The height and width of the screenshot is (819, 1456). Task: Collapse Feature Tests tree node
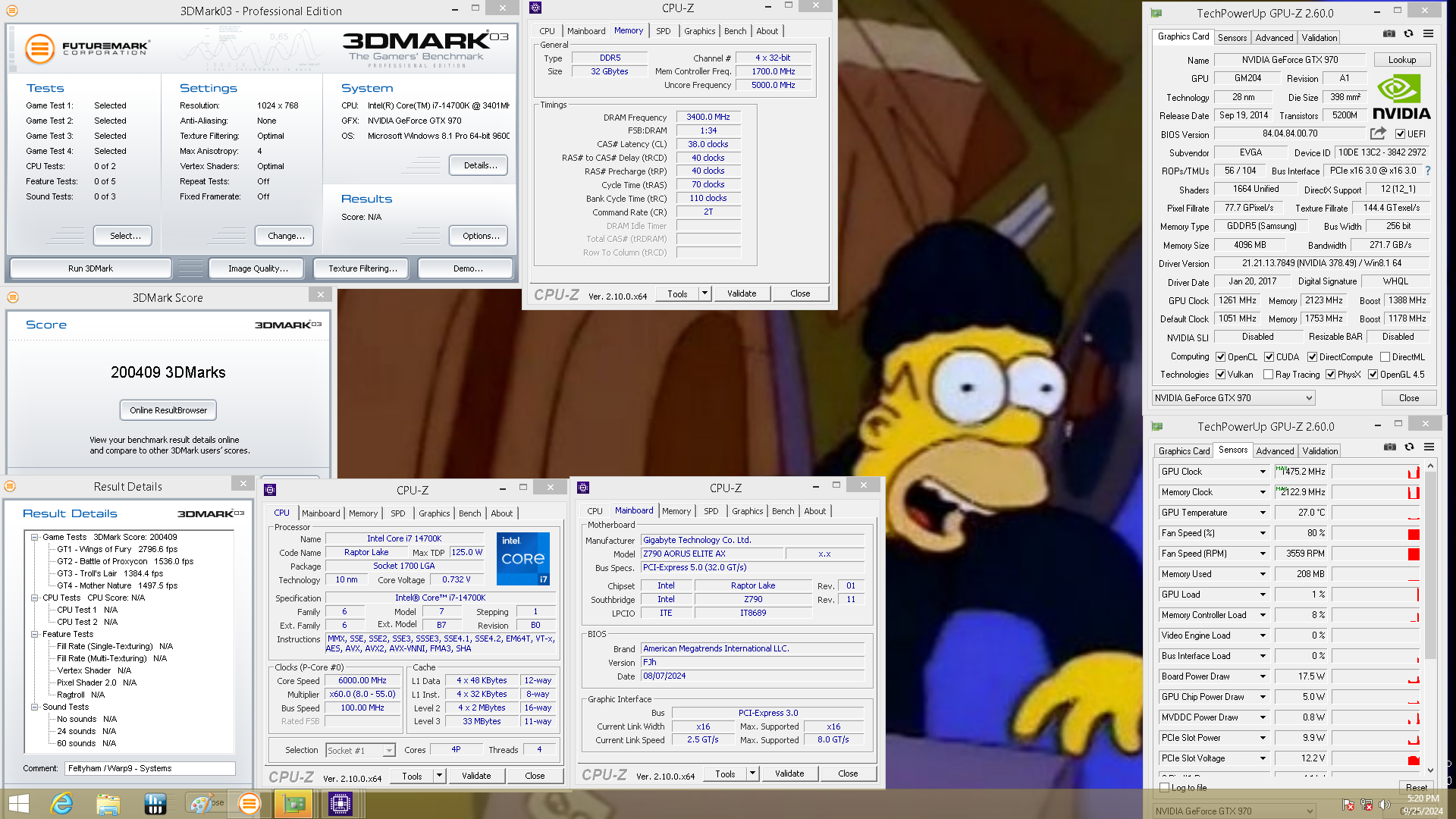(x=34, y=634)
